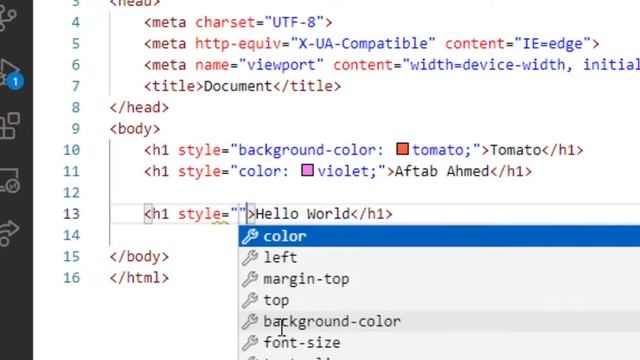The width and height of the screenshot is (640, 360).
Task: Click 'Tomato' heading text on line 10
Action: (x=516, y=150)
